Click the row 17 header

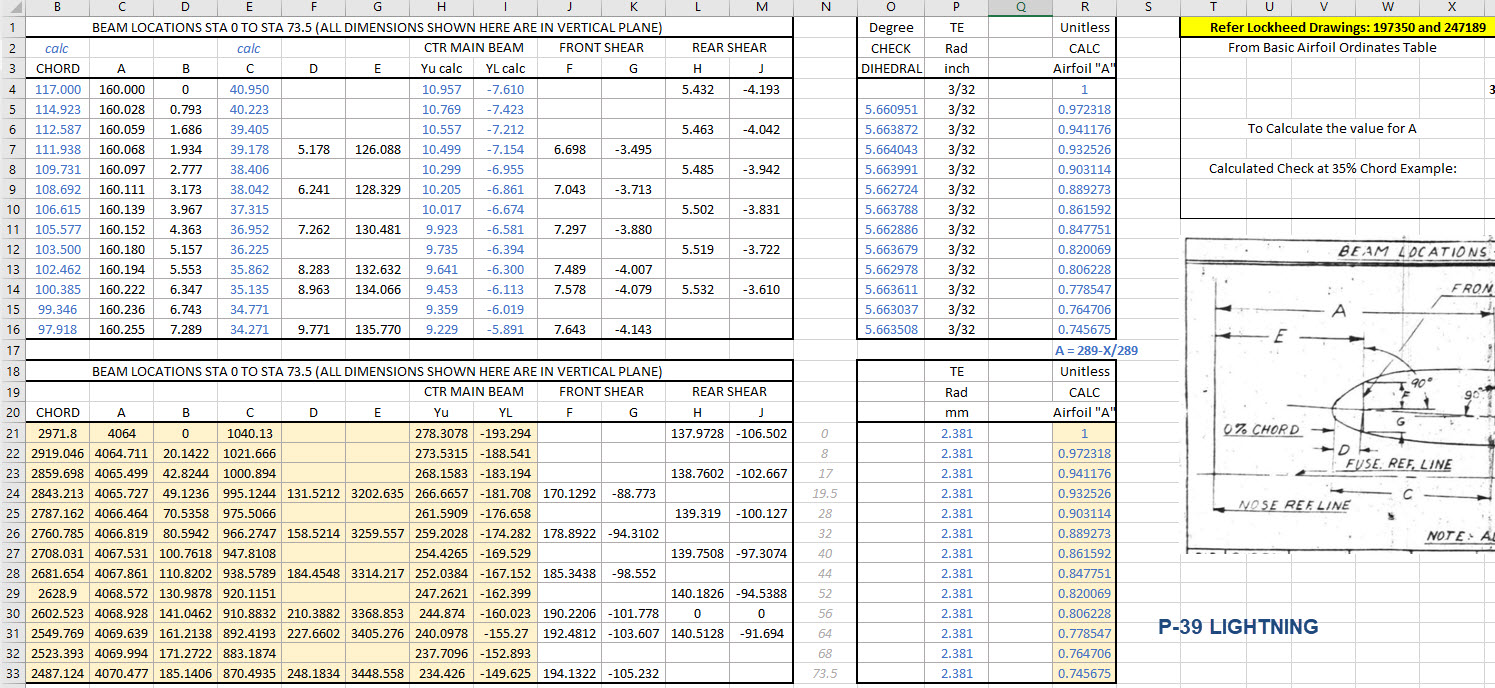tap(12, 351)
